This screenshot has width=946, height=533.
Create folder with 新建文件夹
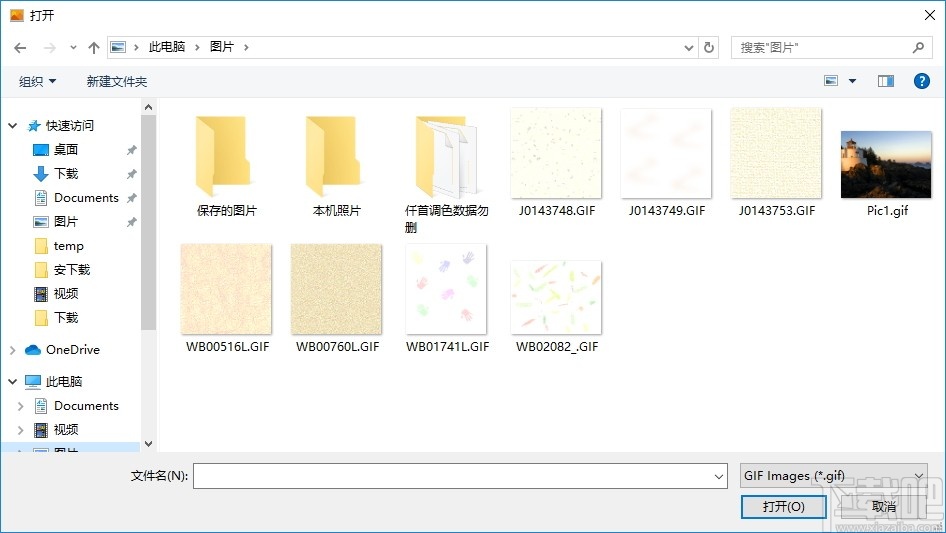[116, 81]
